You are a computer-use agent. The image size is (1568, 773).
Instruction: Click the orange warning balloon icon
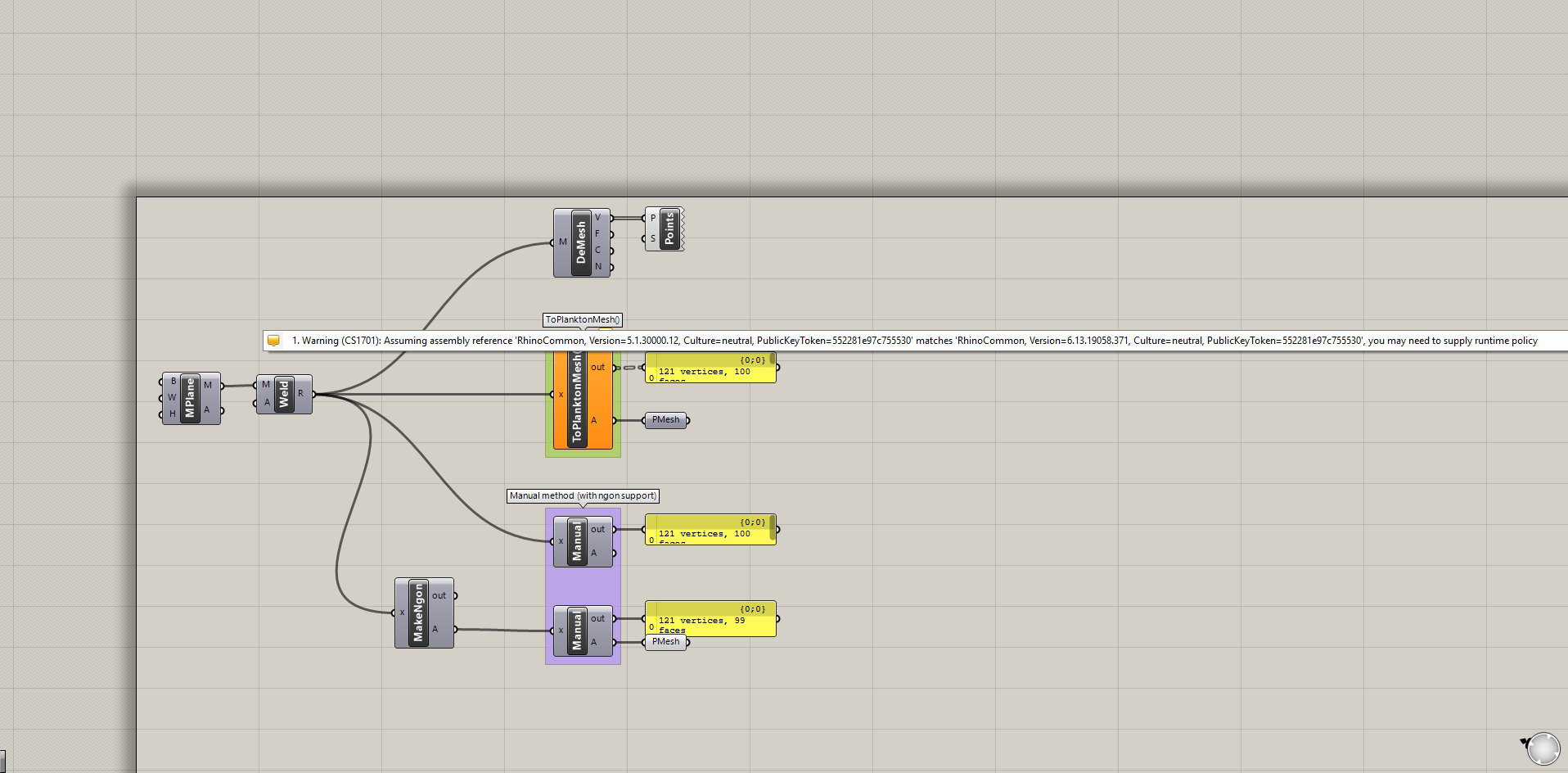point(274,341)
